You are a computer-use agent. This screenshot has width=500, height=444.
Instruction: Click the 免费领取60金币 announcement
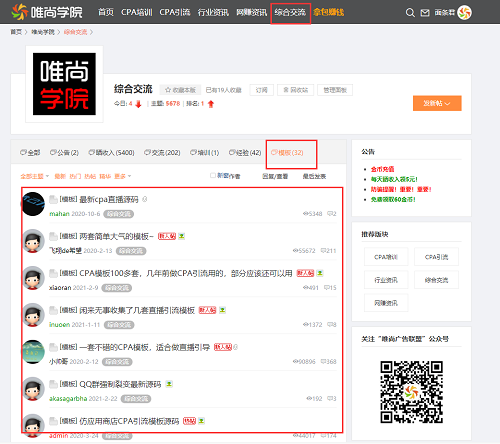[x=393, y=199]
